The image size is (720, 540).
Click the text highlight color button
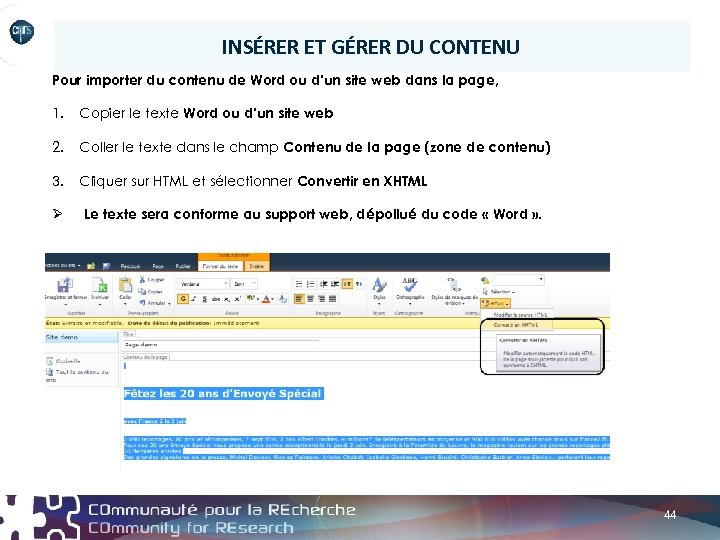tap(252, 299)
